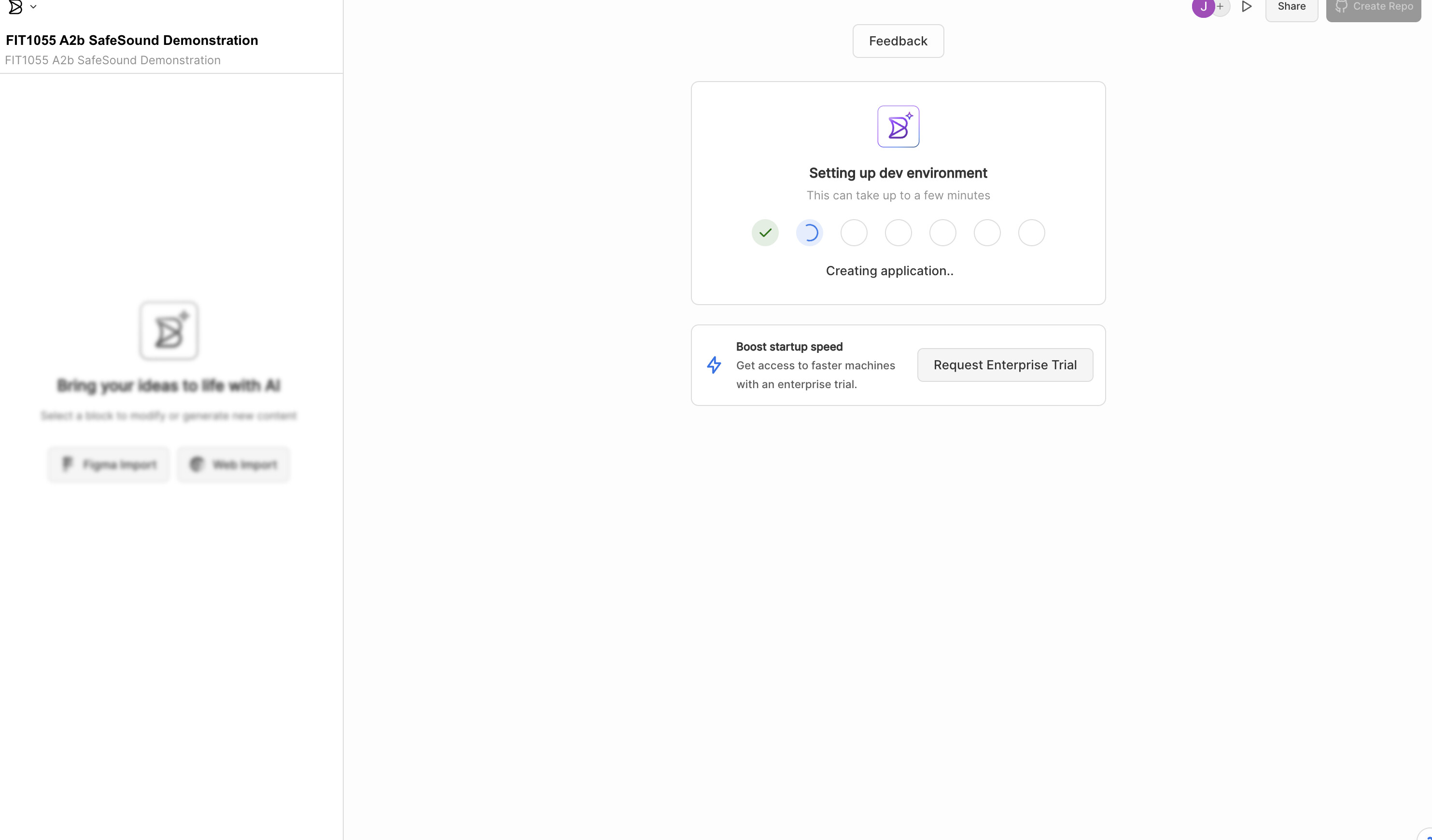1432x840 pixels.
Task: Expand the dropdown chevron beside the logo
Action: point(33,7)
